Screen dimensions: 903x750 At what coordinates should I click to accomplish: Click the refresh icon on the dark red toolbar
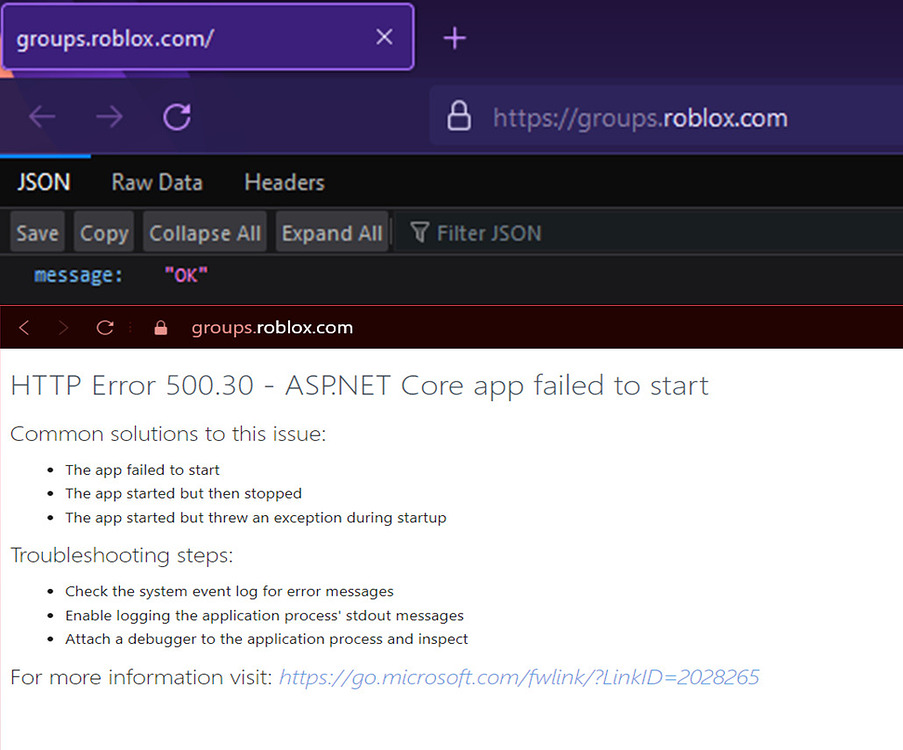pyautogui.click(x=104, y=327)
